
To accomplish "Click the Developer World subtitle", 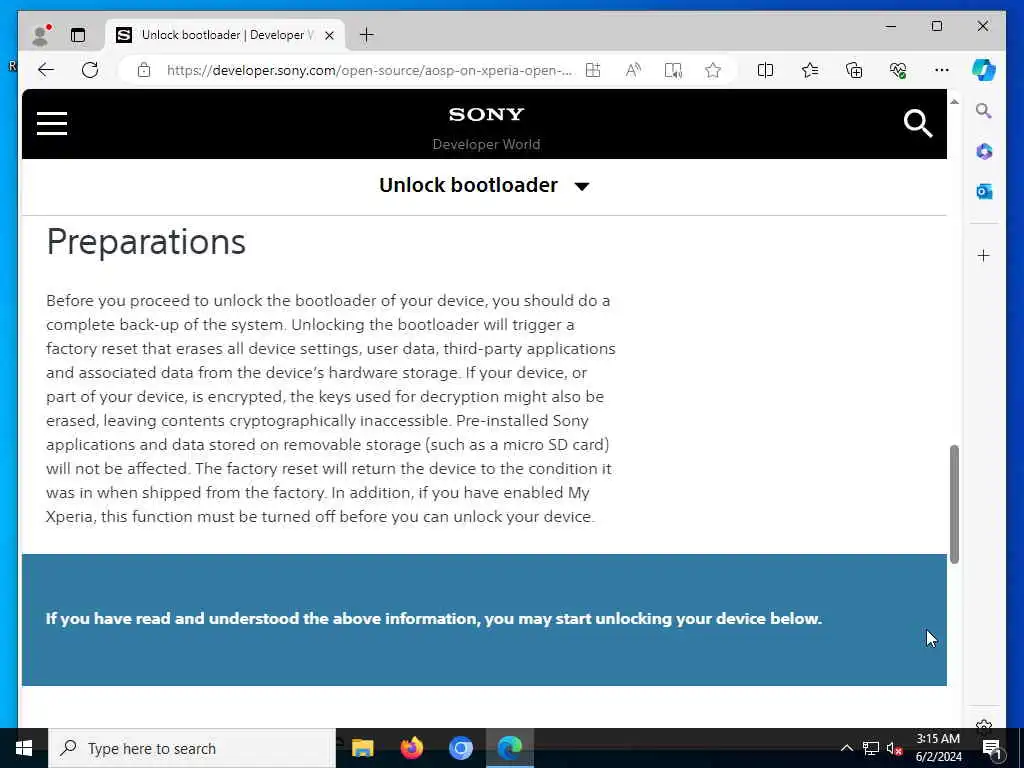I will click(486, 144).
